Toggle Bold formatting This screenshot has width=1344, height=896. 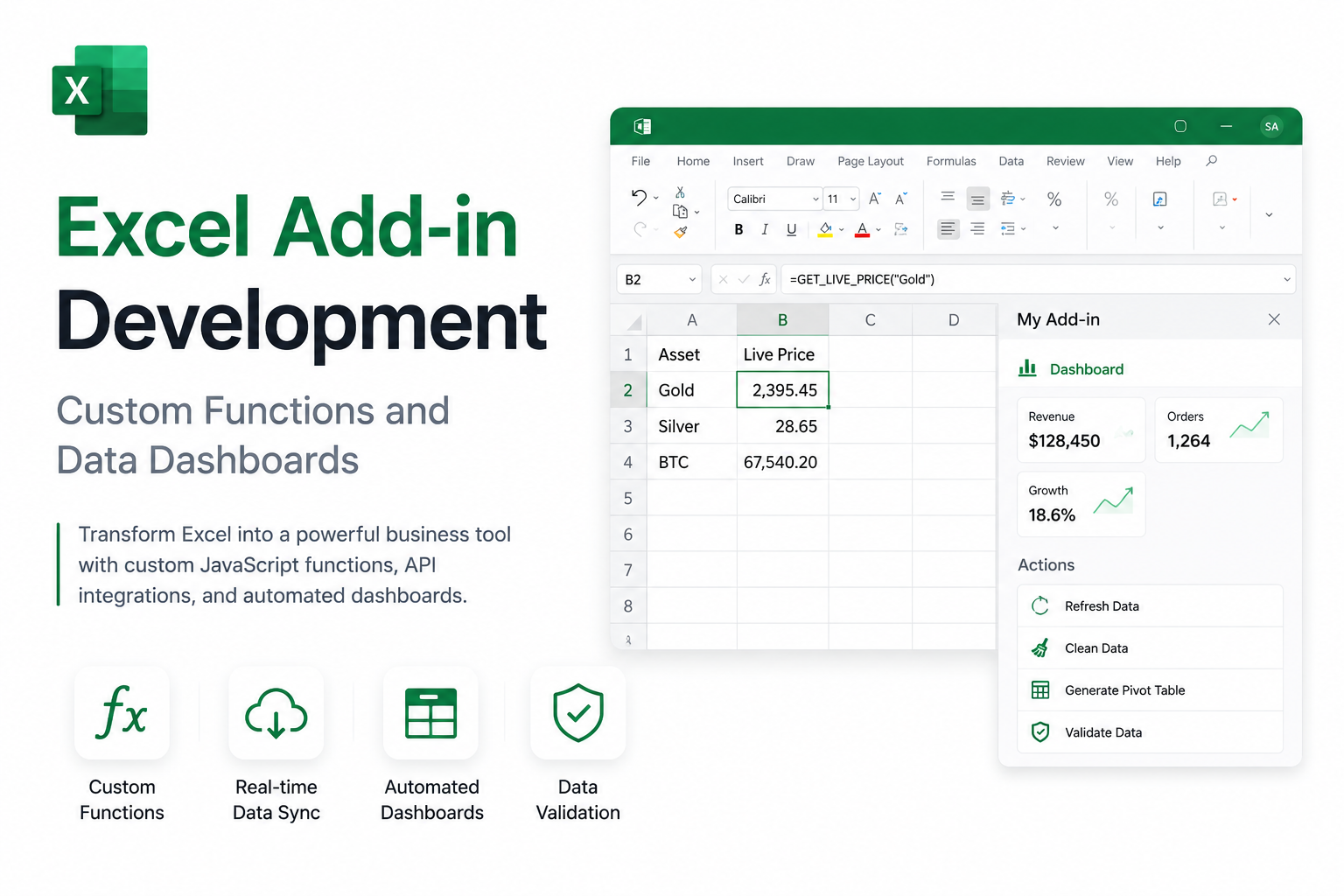738,229
